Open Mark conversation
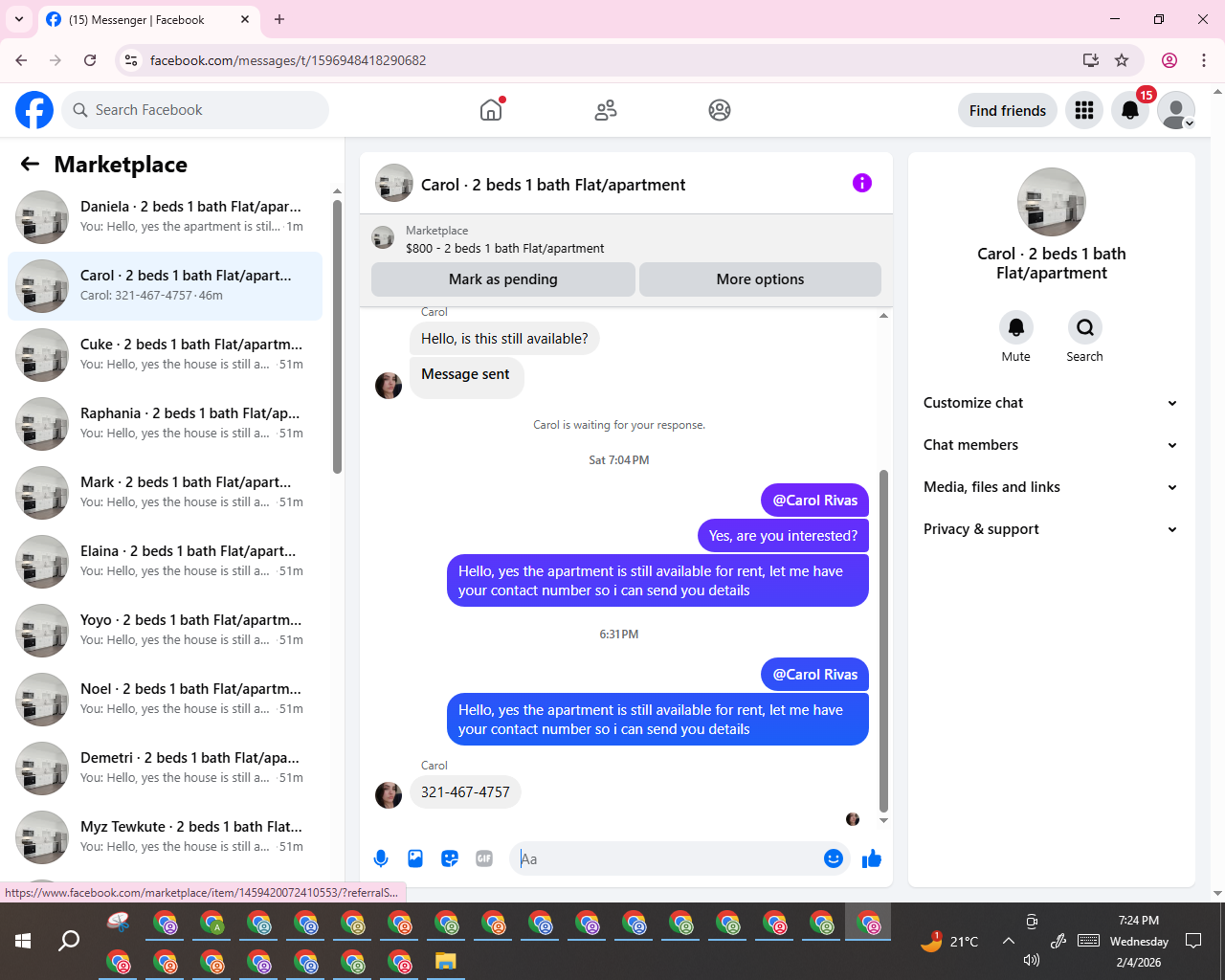1225x980 pixels. [165, 493]
